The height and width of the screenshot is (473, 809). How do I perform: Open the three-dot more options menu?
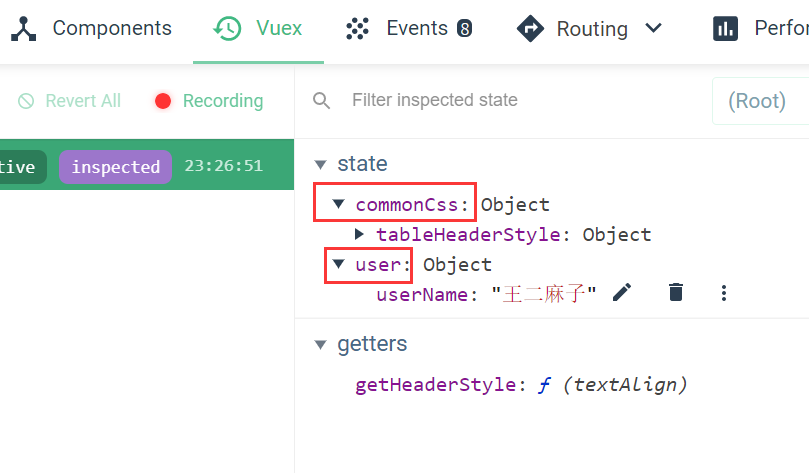pyautogui.click(x=724, y=292)
